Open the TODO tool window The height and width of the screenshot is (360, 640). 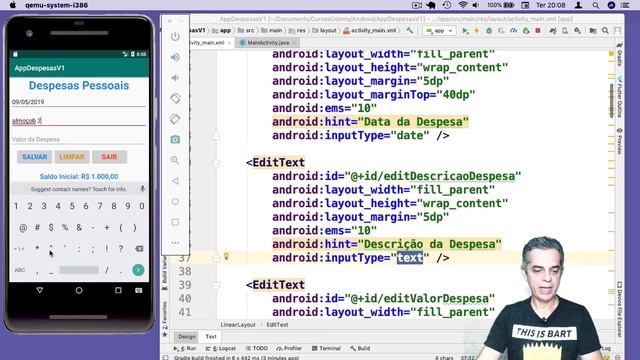[x=256, y=349]
